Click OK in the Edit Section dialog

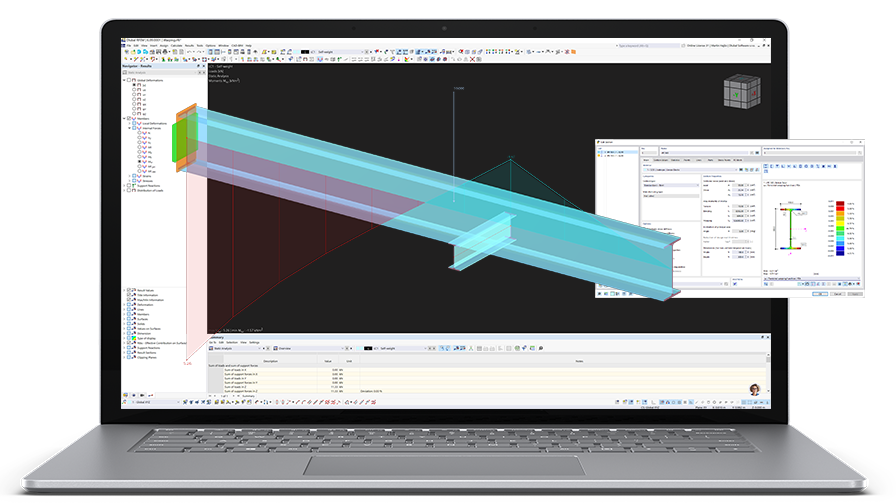pyautogui.click(x=820, y=294)
